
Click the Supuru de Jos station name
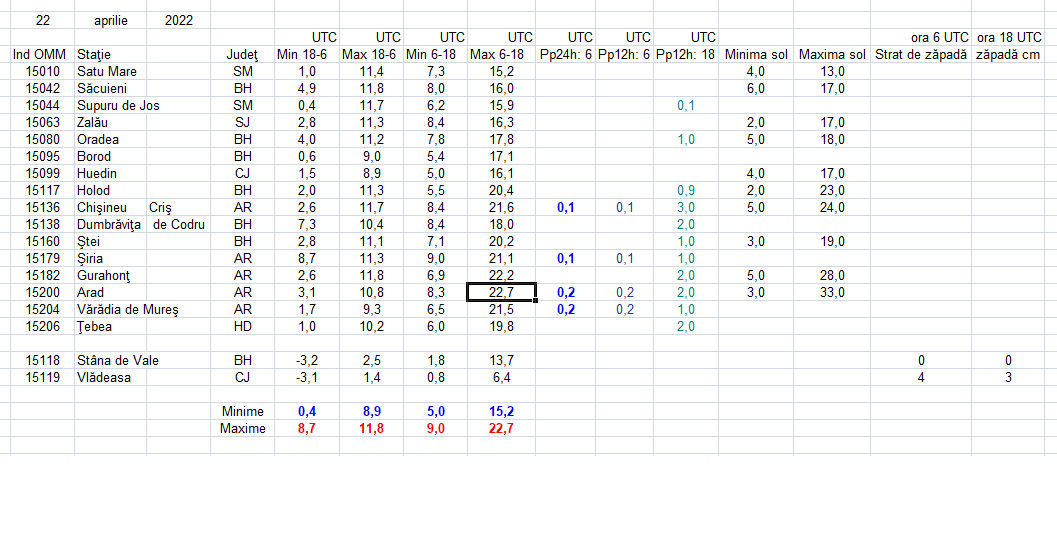(x=119, y=105)
